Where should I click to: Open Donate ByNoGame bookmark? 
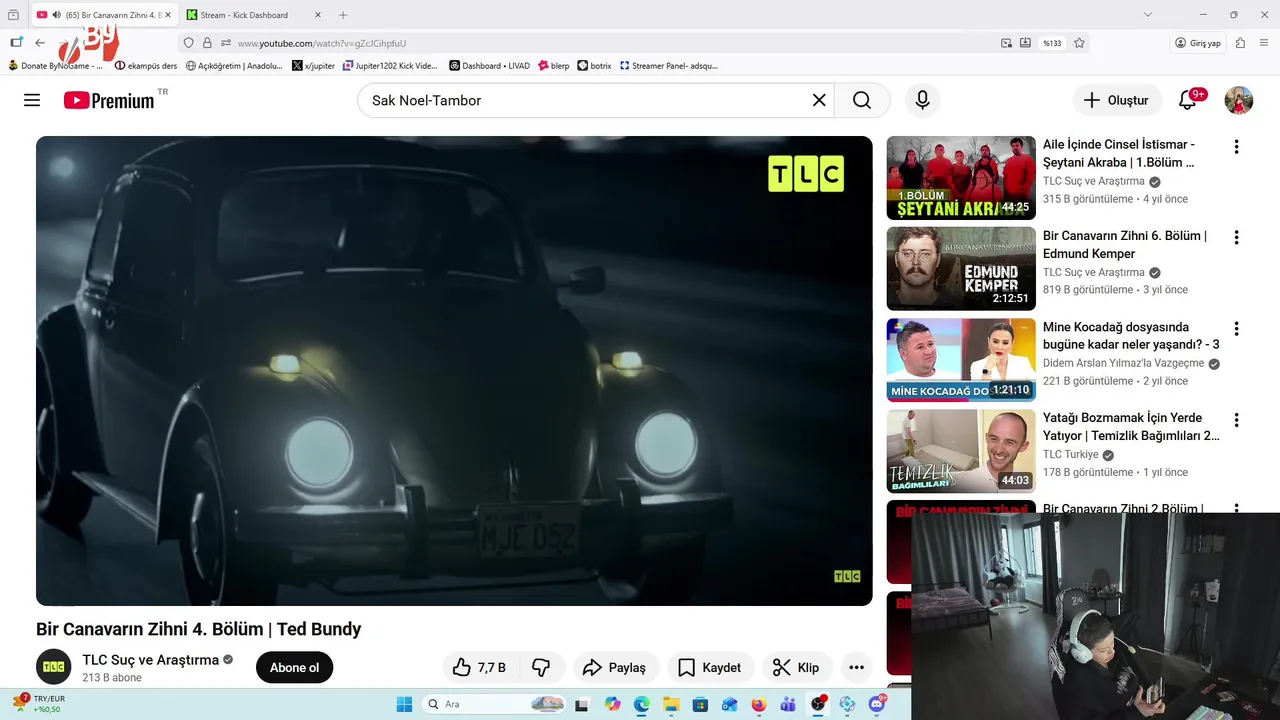click(55, 66)
